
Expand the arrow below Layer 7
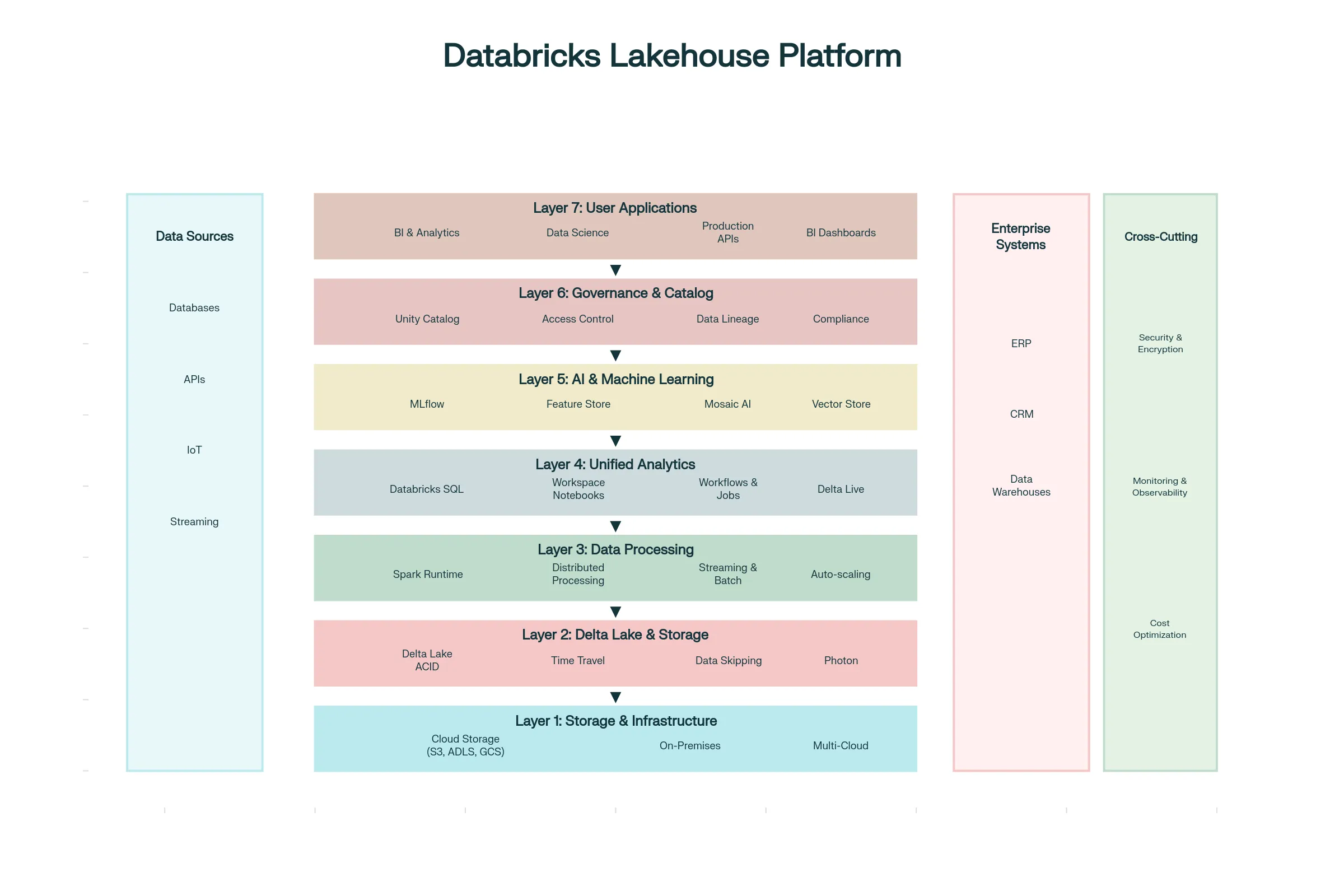tap(615, 269)
